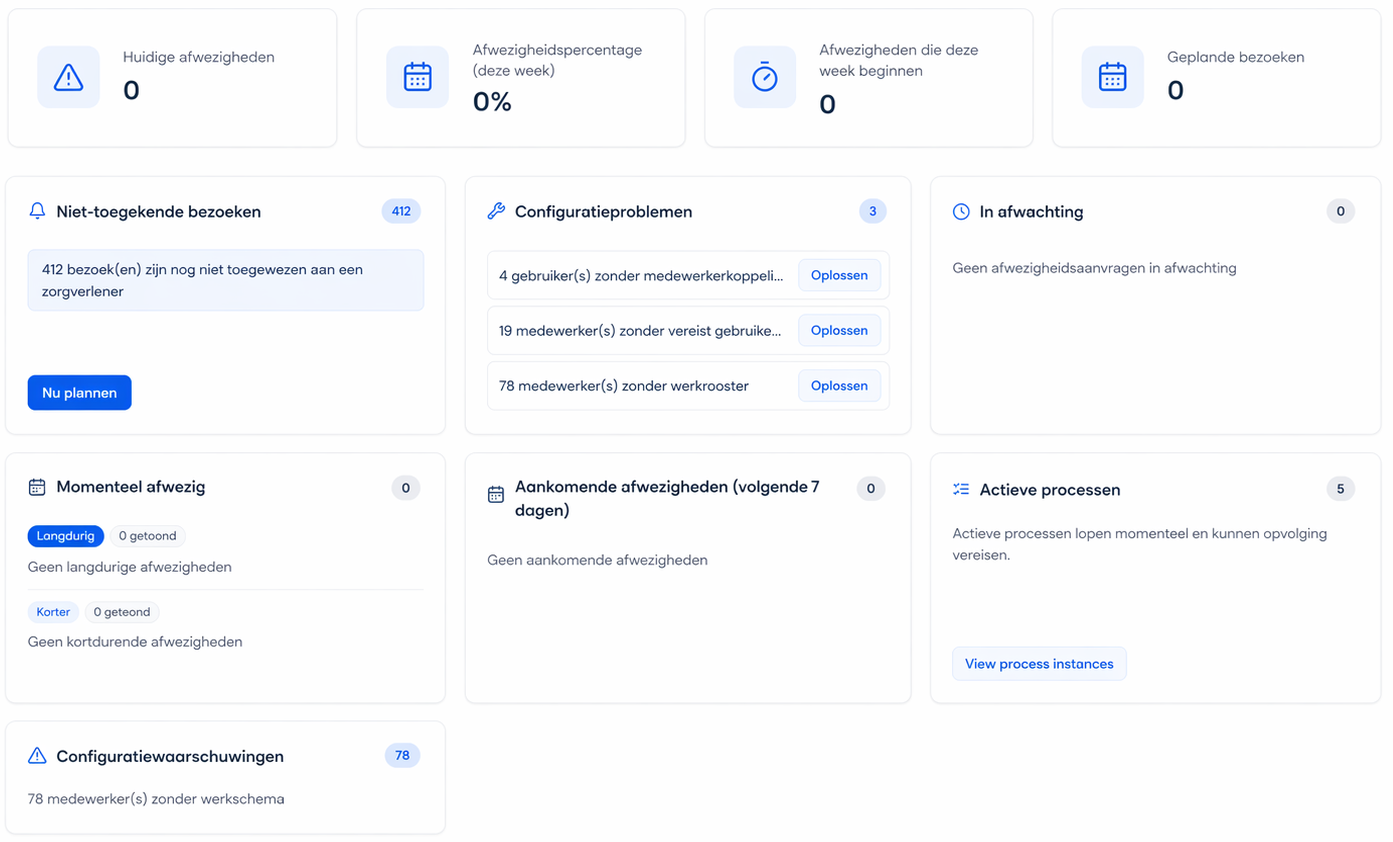Image resolution: width=1393 pixels, height=842 pixels.
Task: Click Oplossen for medewerkers zonder werkrooster
Action: [x=838, y=386]
